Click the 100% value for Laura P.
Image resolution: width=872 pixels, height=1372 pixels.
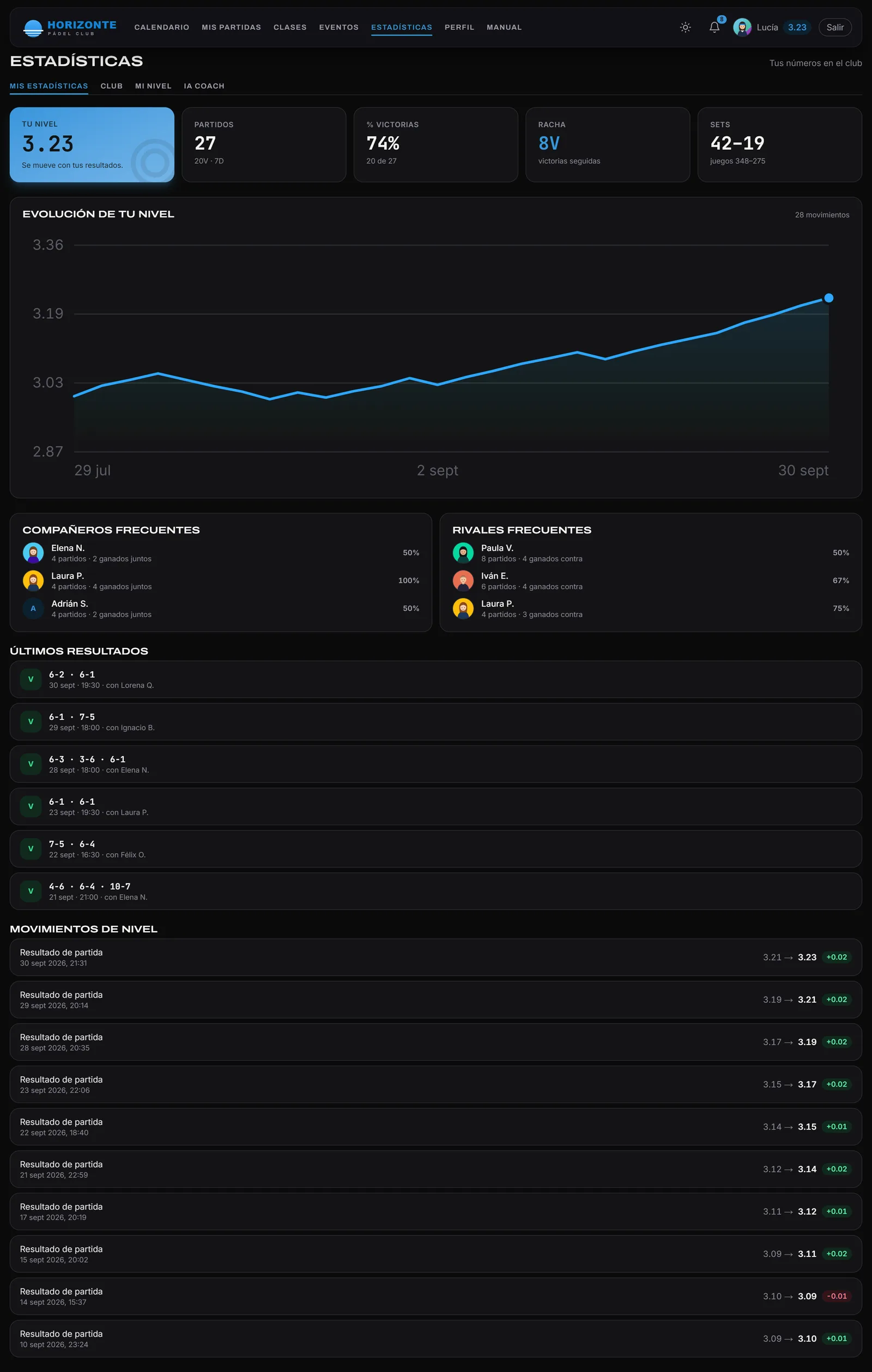[409, 581]
